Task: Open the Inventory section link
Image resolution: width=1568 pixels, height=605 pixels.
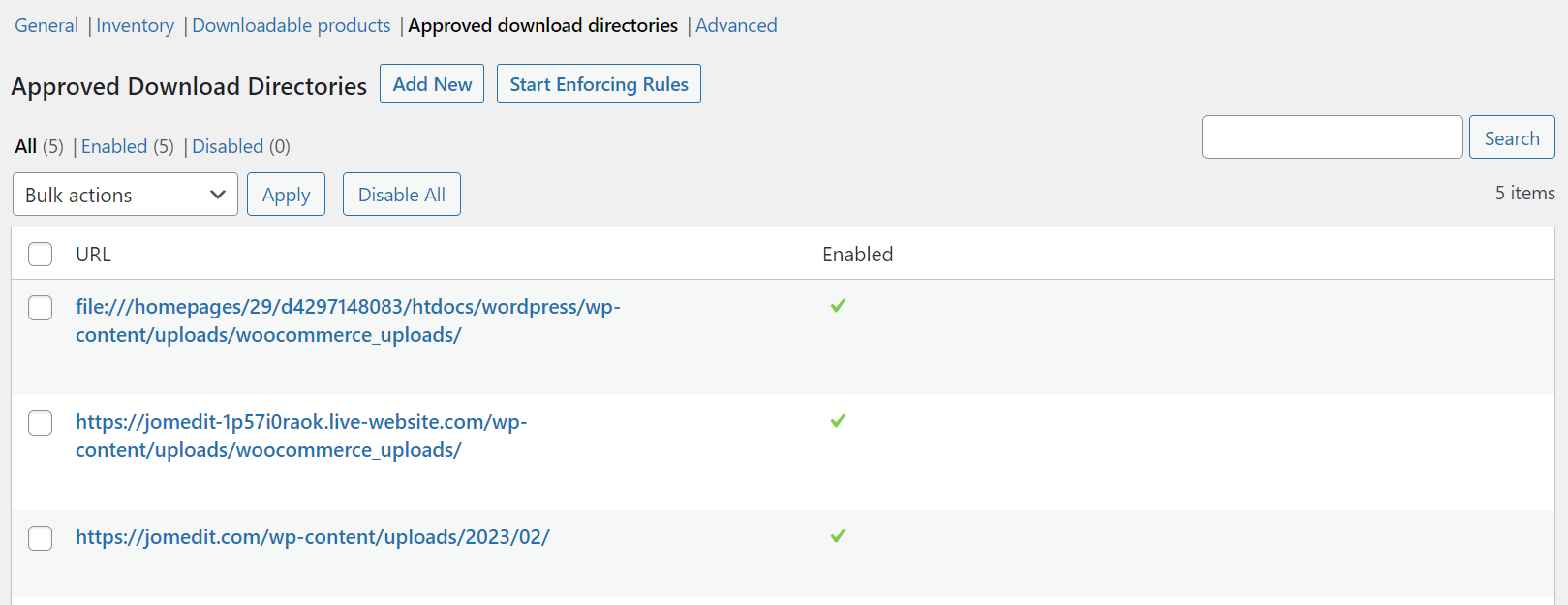Action: click(135, 25)
